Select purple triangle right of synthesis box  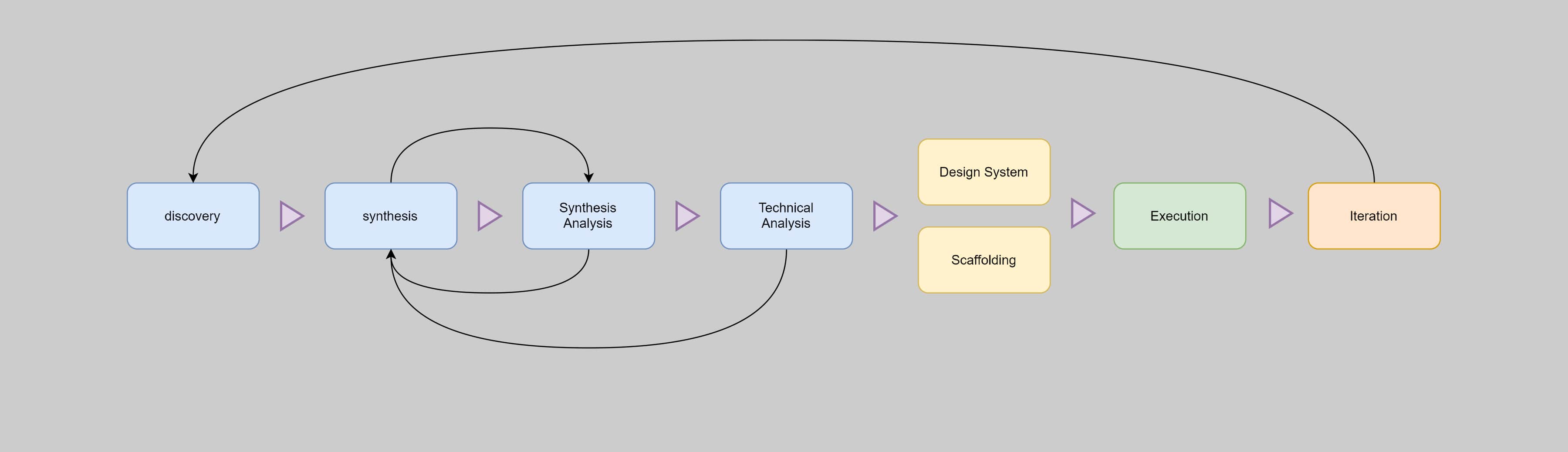click(488, 216)
